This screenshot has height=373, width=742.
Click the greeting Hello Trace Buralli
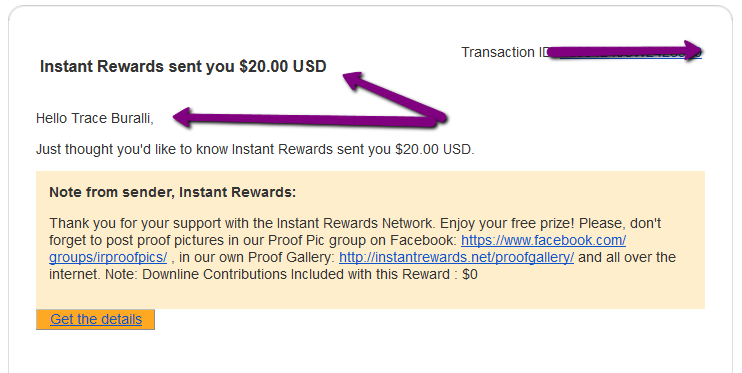point(95,118)
